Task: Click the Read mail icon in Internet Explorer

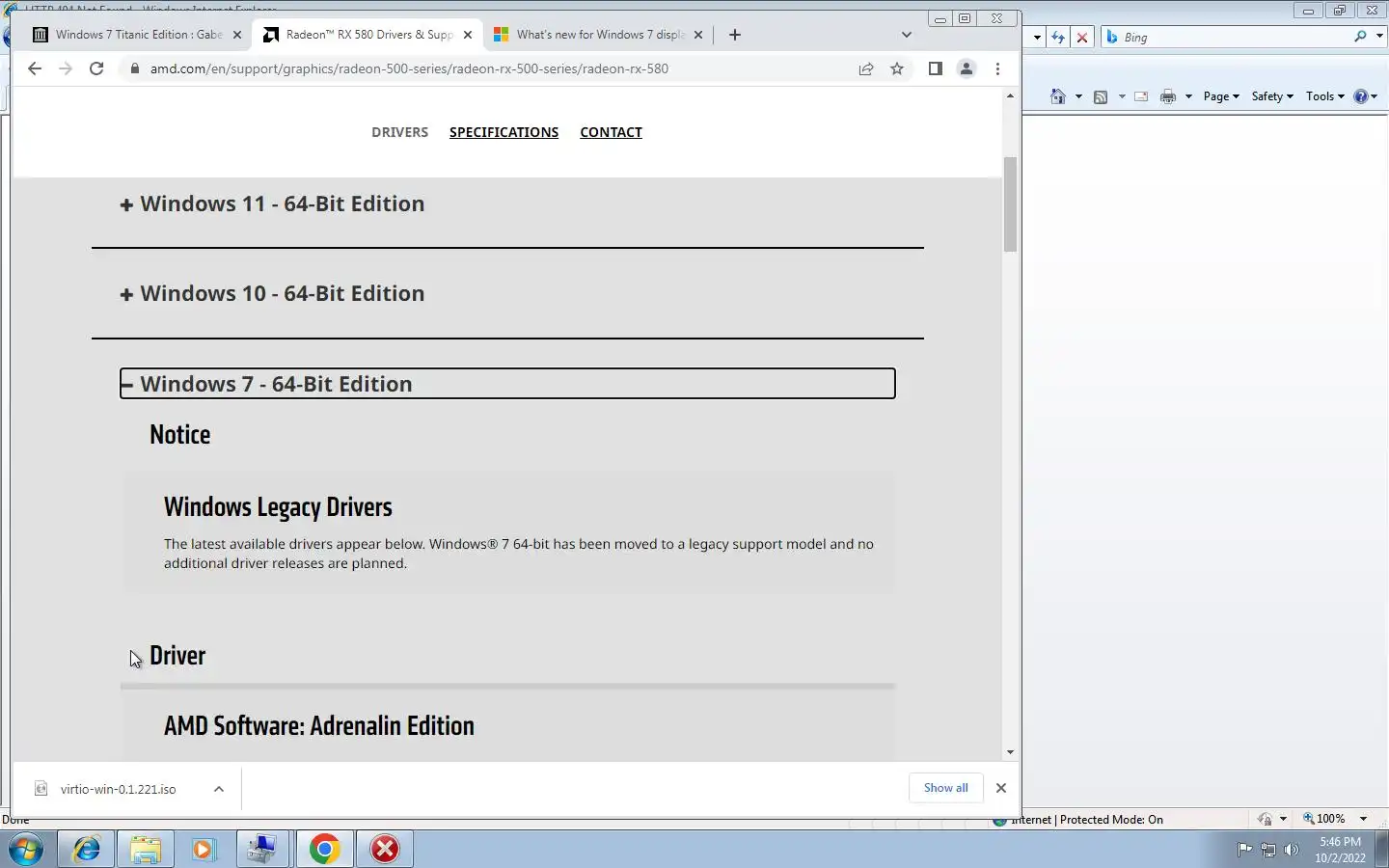Action: click(x=1141, y=96)
